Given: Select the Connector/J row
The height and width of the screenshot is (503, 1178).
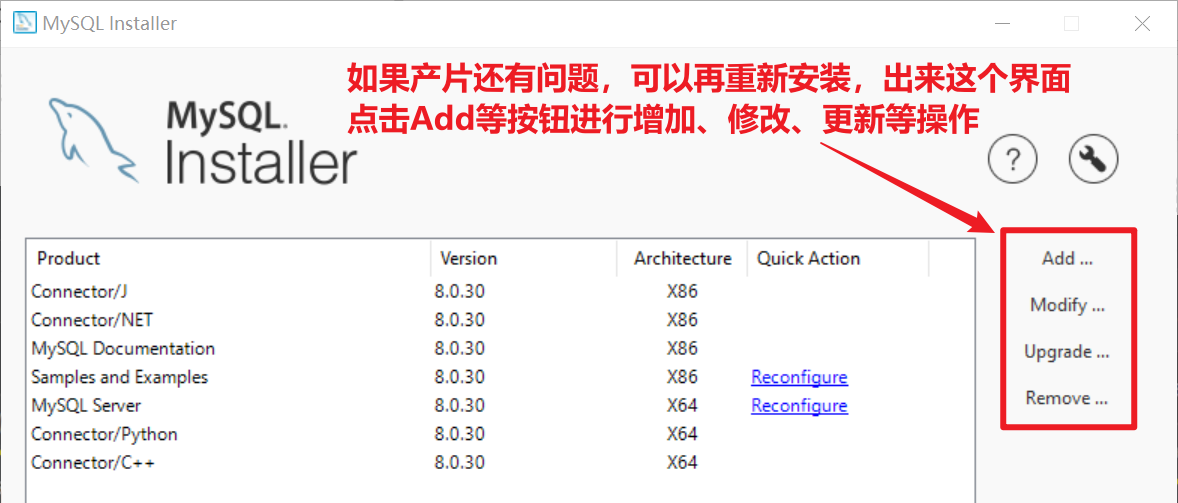Looking at the screenshot, I should (x=500, y=291).
